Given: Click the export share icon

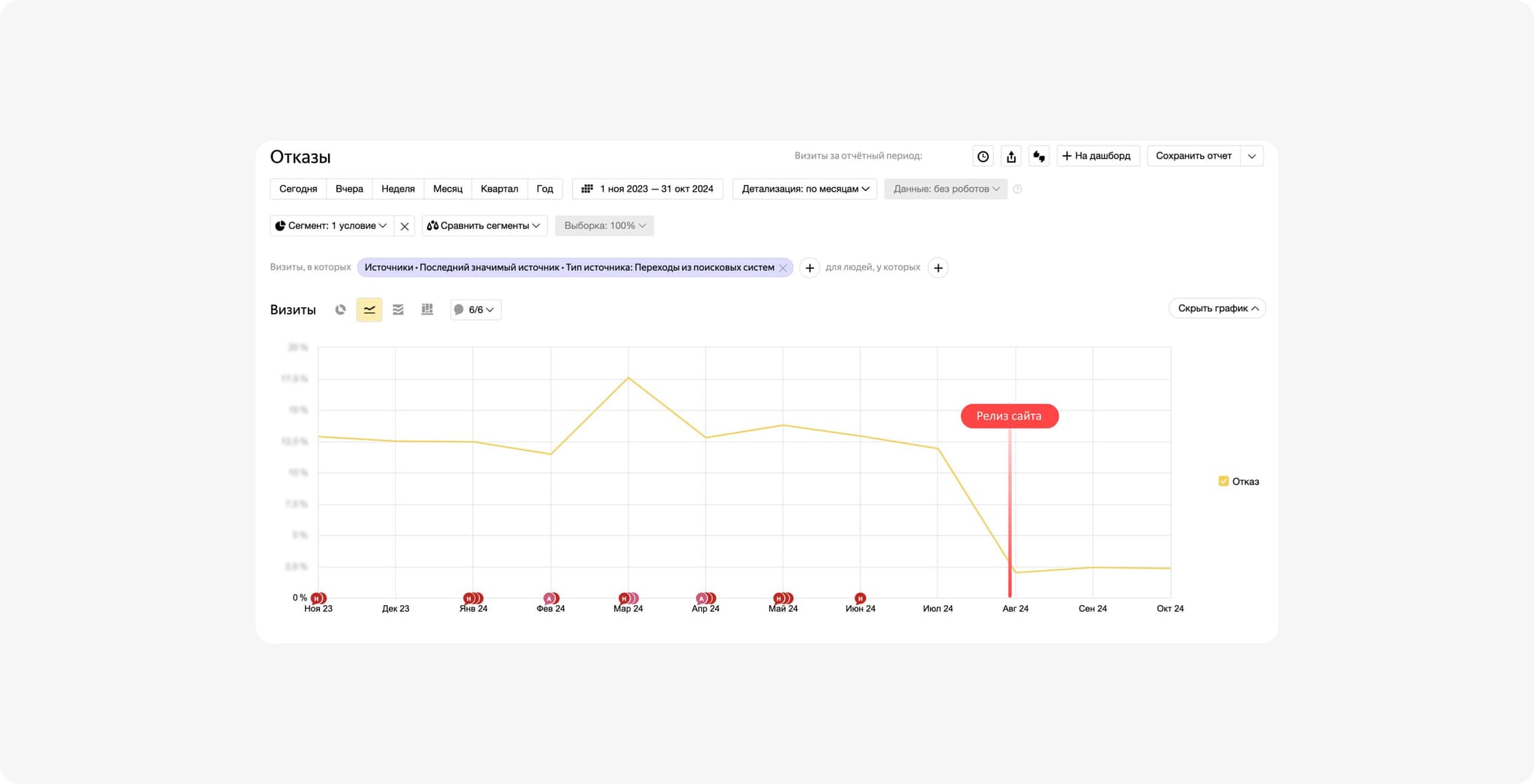Looking at the screenshot, I should (x=1011, y=157).
